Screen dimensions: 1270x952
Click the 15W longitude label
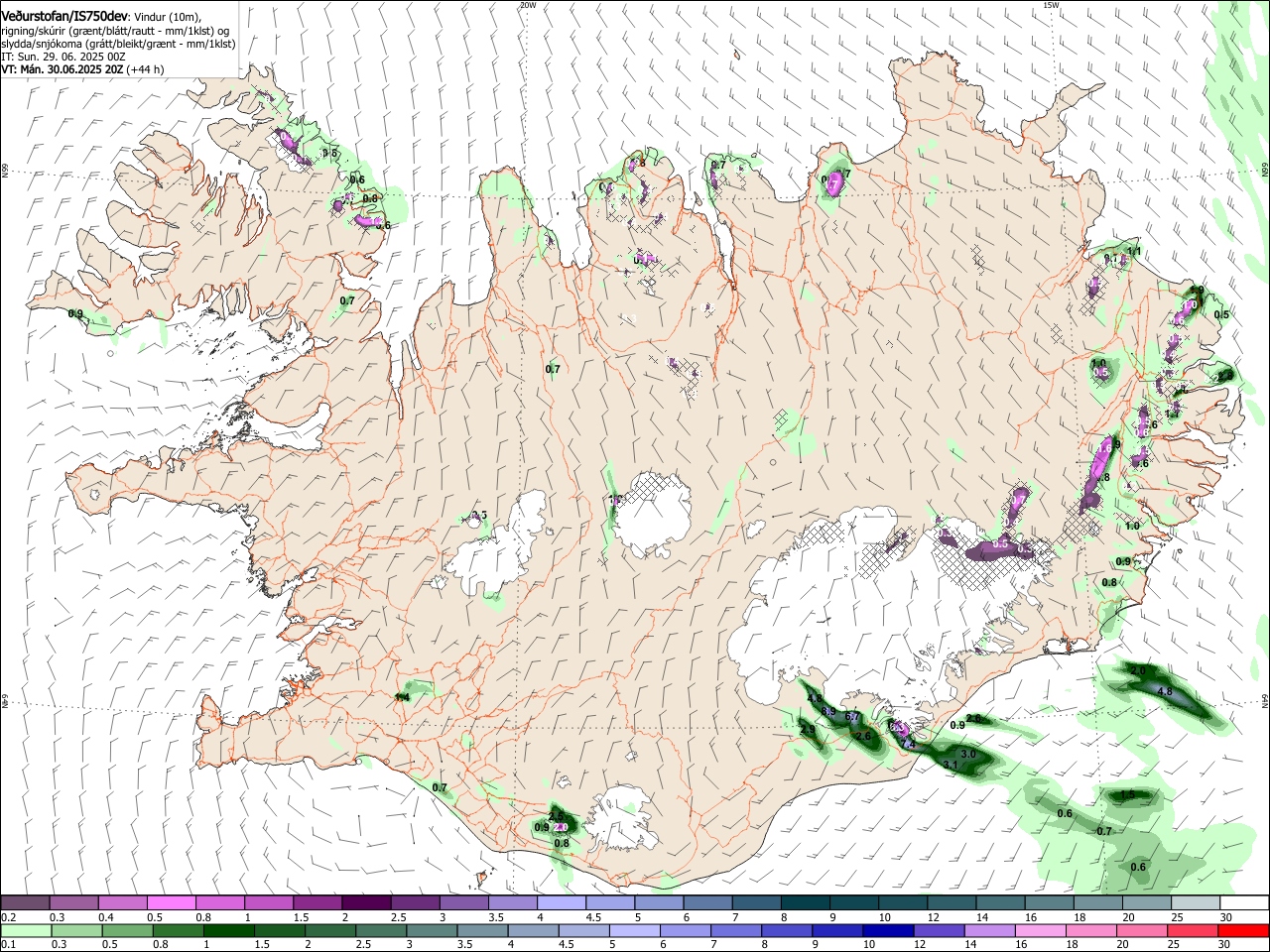[1052, 5]
